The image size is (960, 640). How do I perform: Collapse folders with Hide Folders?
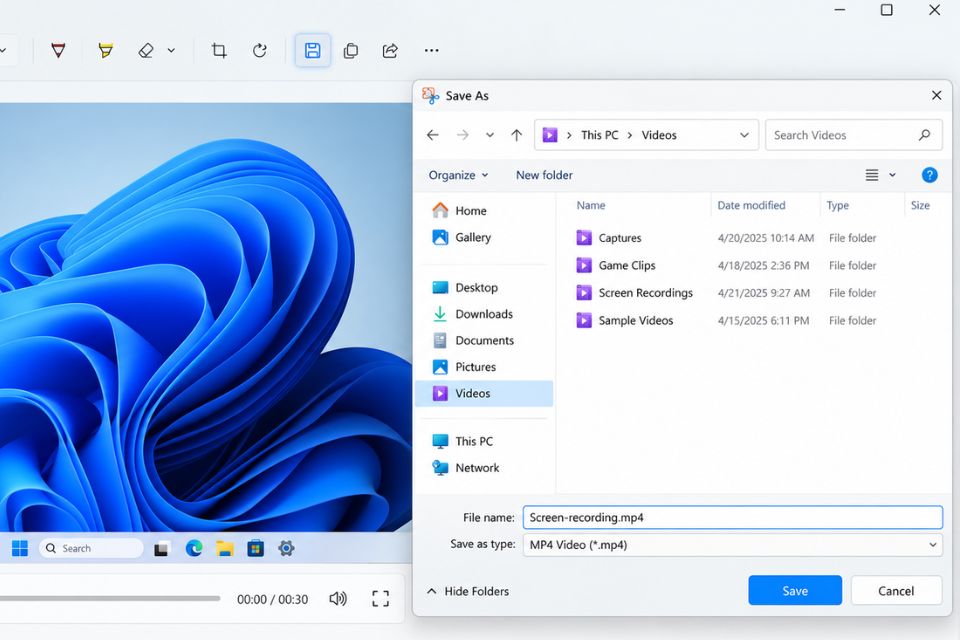pyautogui.click(x=468, y=591)
